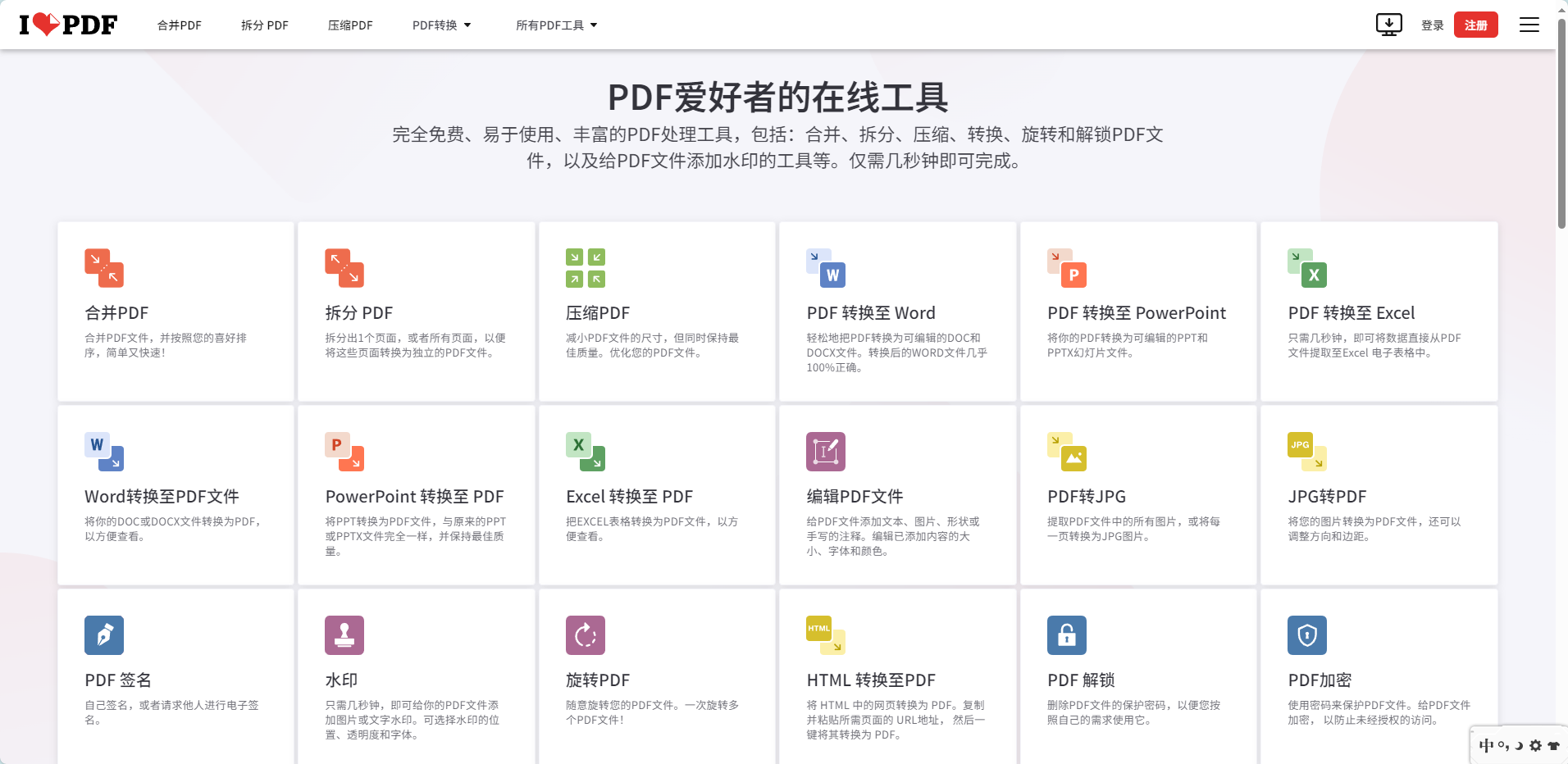Click the input method 中 indicator
This screenshot has width=1568, height=764.
1486,746
